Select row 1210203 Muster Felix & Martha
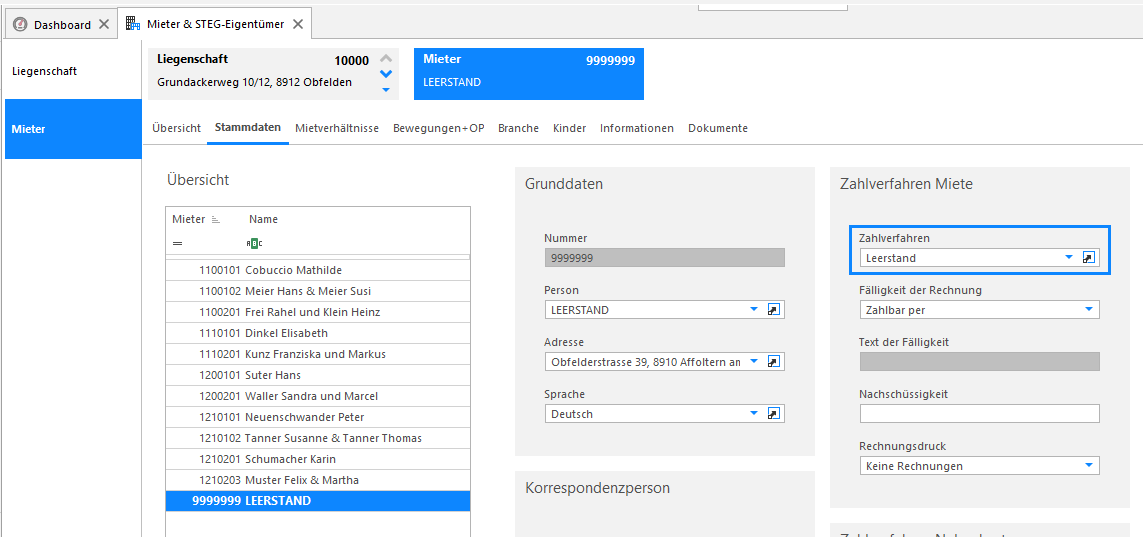The width and height of the screenshot is (1143, 537). pos(318,481)
